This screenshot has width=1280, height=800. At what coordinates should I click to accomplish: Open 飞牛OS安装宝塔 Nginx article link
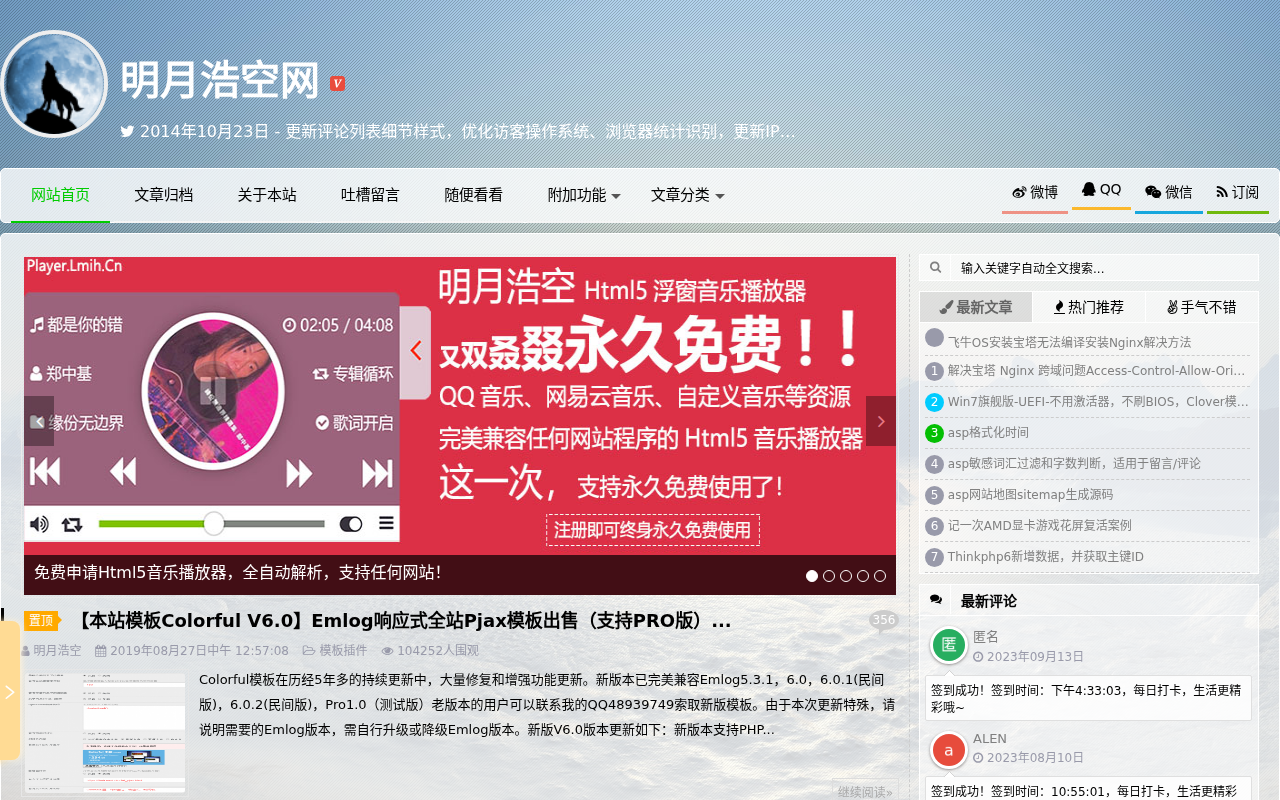[1069, 342]
